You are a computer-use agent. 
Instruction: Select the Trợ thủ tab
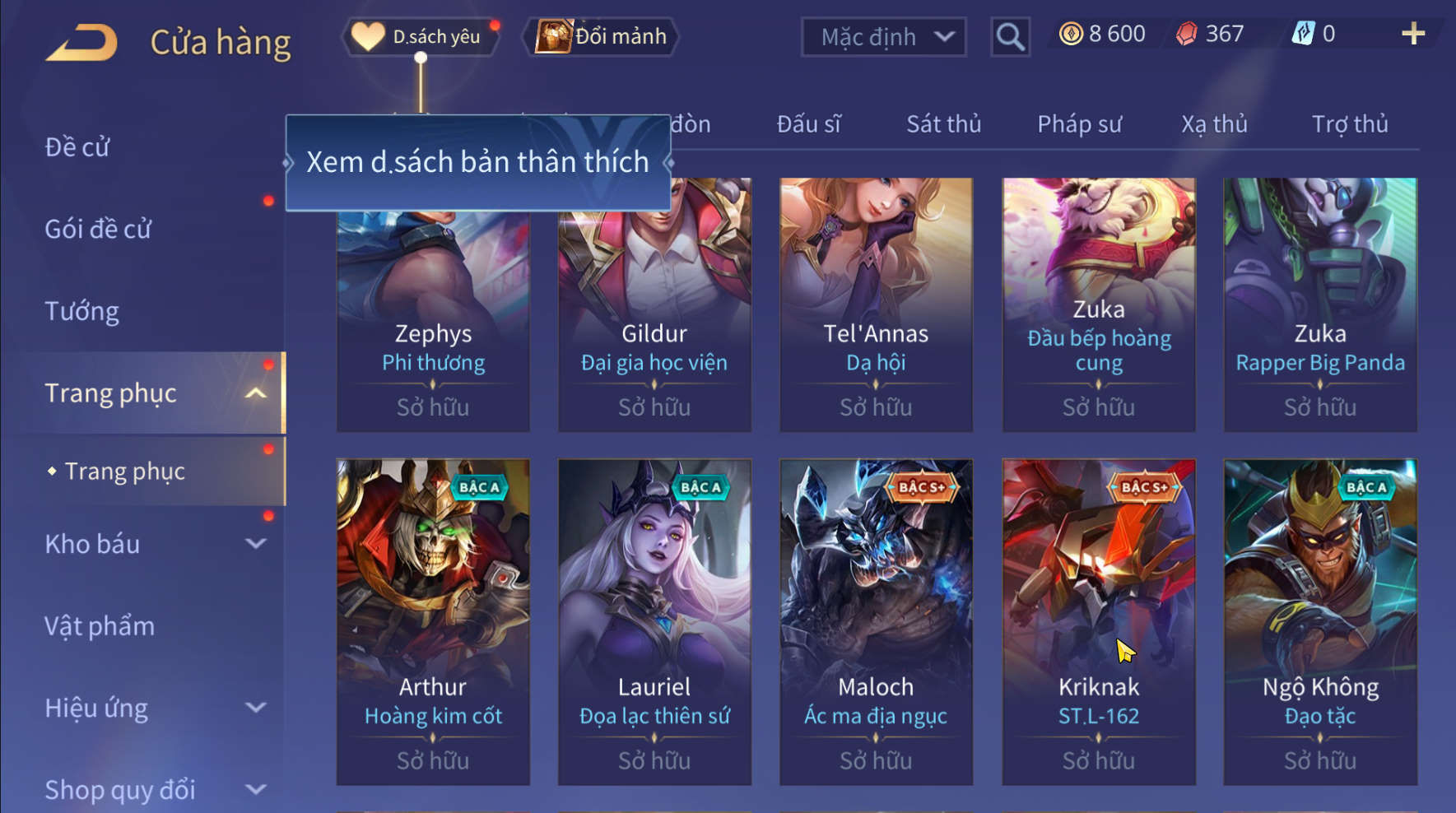[1350, 124]
